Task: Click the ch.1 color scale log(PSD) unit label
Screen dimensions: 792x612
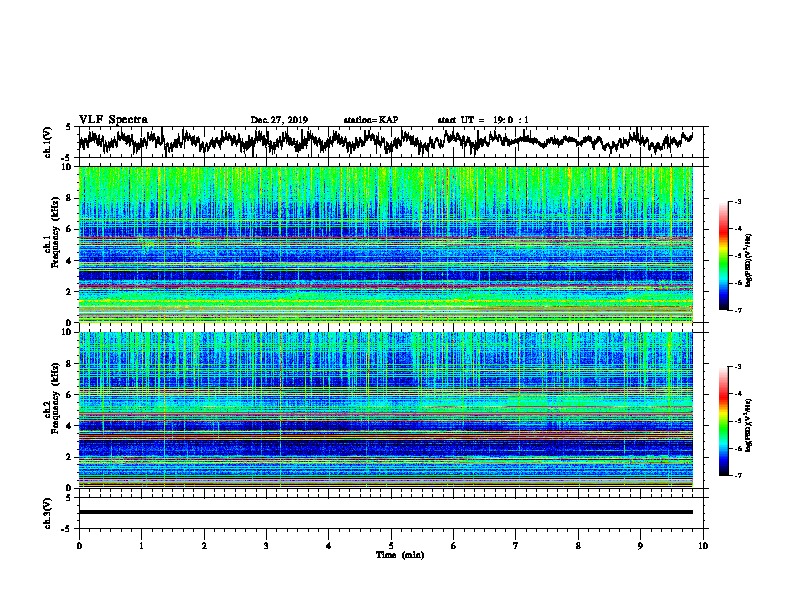Action: pyautogui.click(x=749, y=261)
